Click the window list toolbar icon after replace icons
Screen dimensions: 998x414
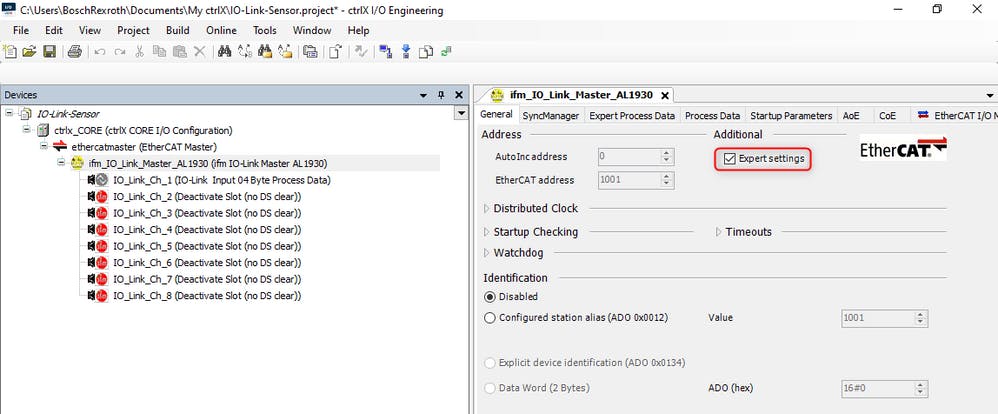[x=310, y=52]
